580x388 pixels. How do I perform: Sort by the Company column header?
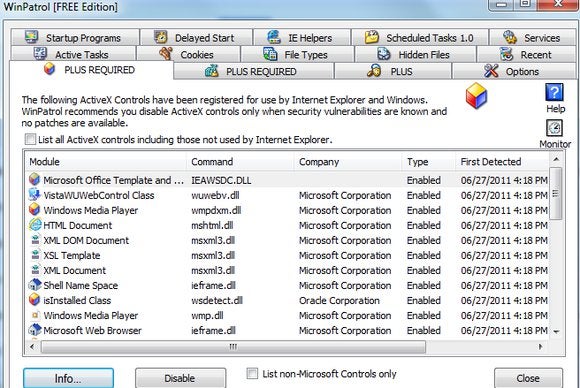click(348, 162)
